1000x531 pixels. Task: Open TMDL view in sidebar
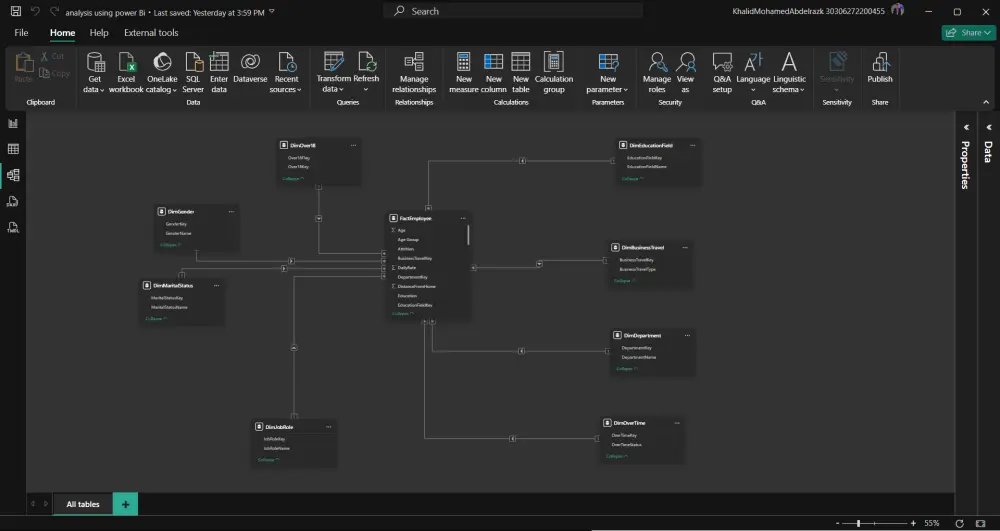[13, 228]
